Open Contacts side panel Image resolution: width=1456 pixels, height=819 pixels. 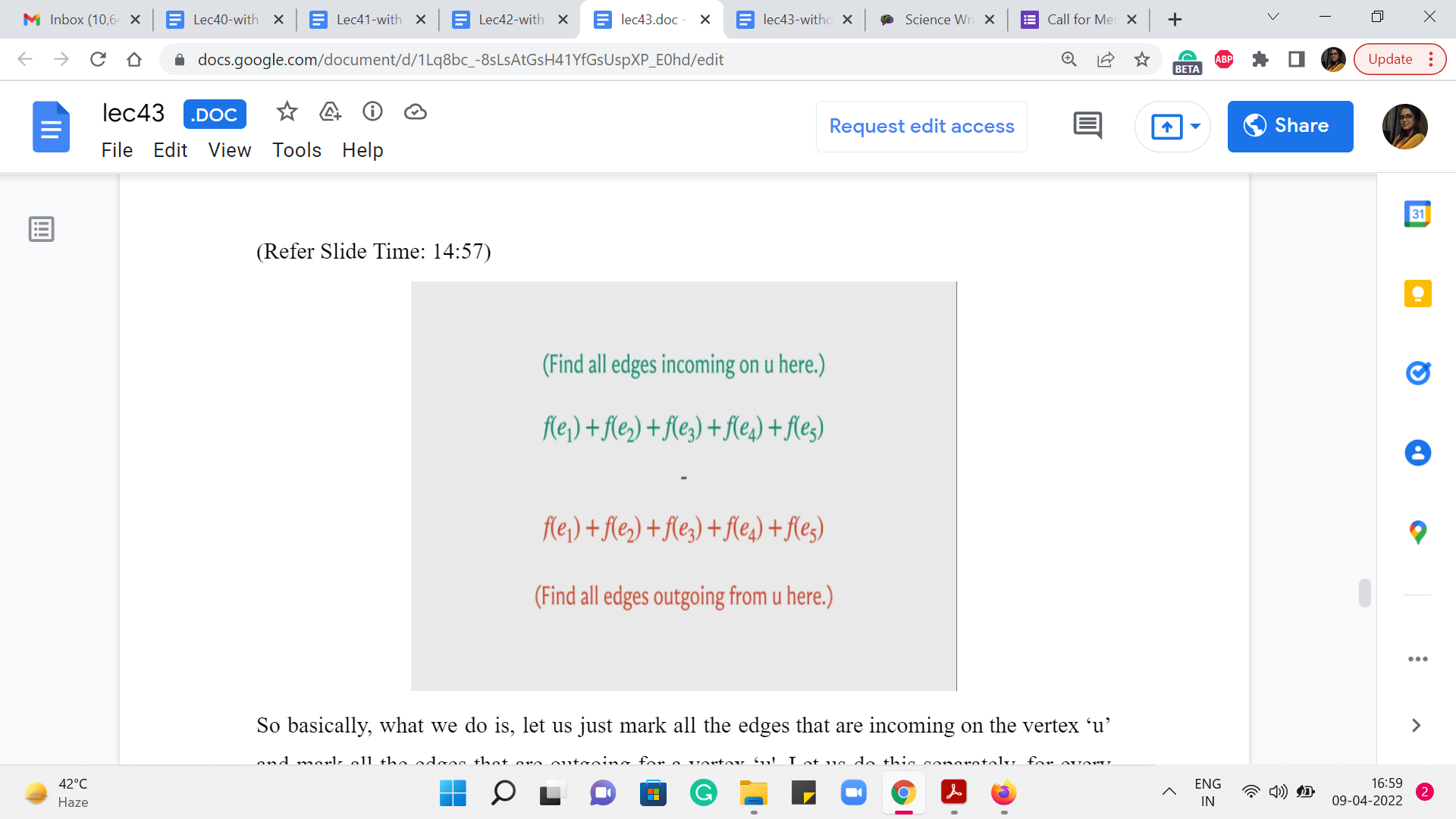[1417, 453]
